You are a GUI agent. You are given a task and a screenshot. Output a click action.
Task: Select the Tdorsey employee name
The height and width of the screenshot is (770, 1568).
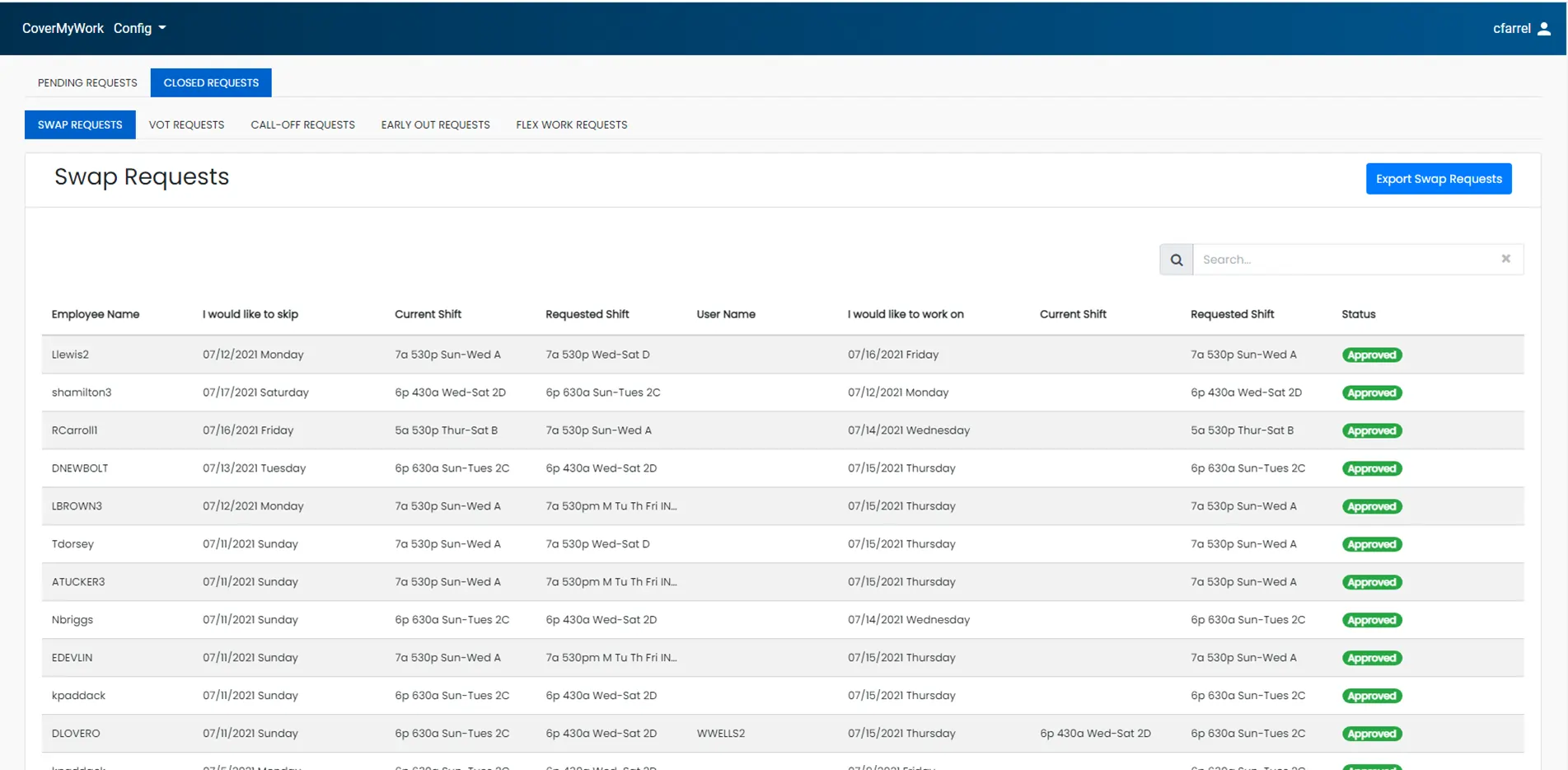pyautogui.click(x=73, y=544)
